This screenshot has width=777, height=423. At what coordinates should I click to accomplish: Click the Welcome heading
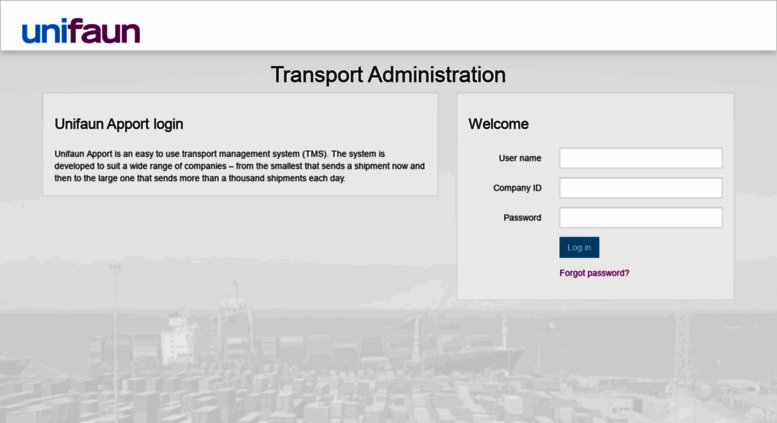click(x=499, y=124)
